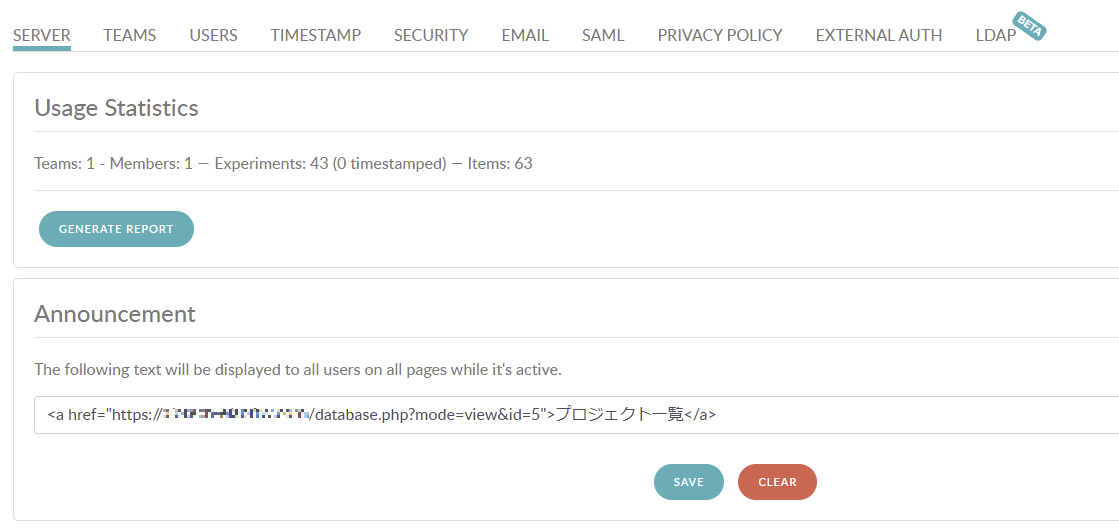Open the TIMESTAMP settings tab

pyautogui.click(x=315, y=35)
